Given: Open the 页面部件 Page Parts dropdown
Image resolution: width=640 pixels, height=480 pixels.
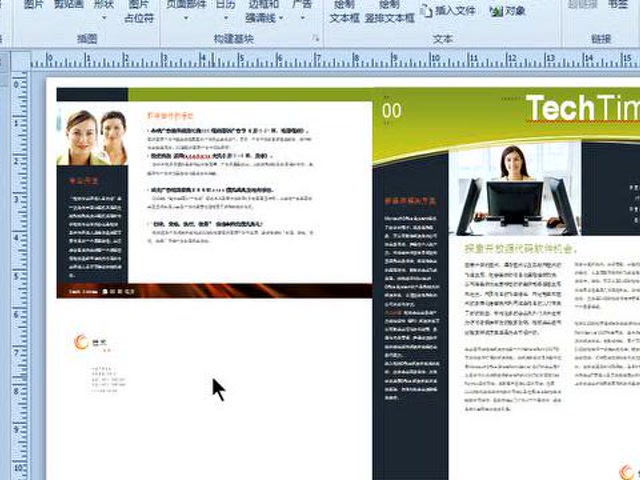Looking at the screenshot, I should click(x=185, y=10).
